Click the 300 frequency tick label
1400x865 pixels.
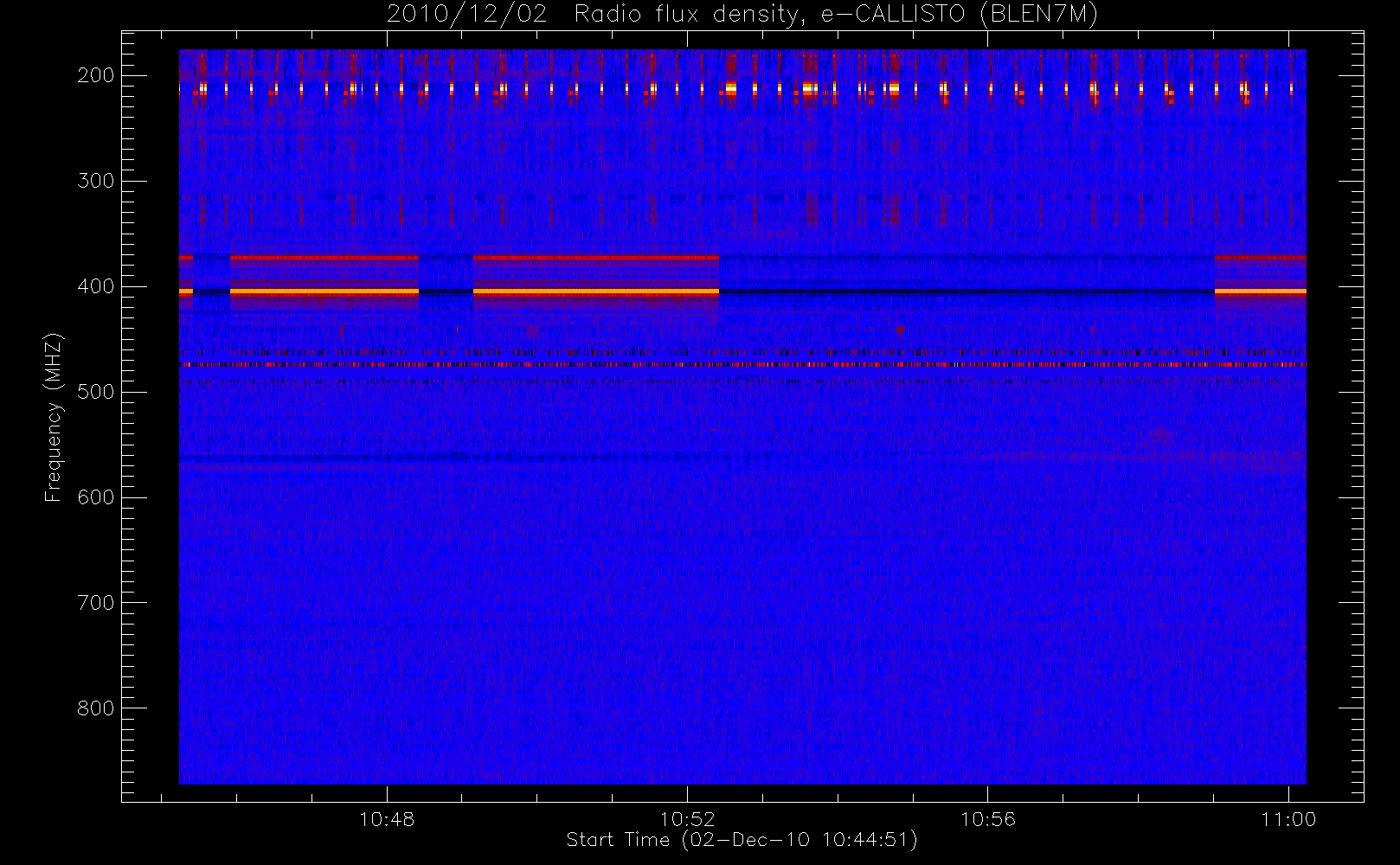96,181
